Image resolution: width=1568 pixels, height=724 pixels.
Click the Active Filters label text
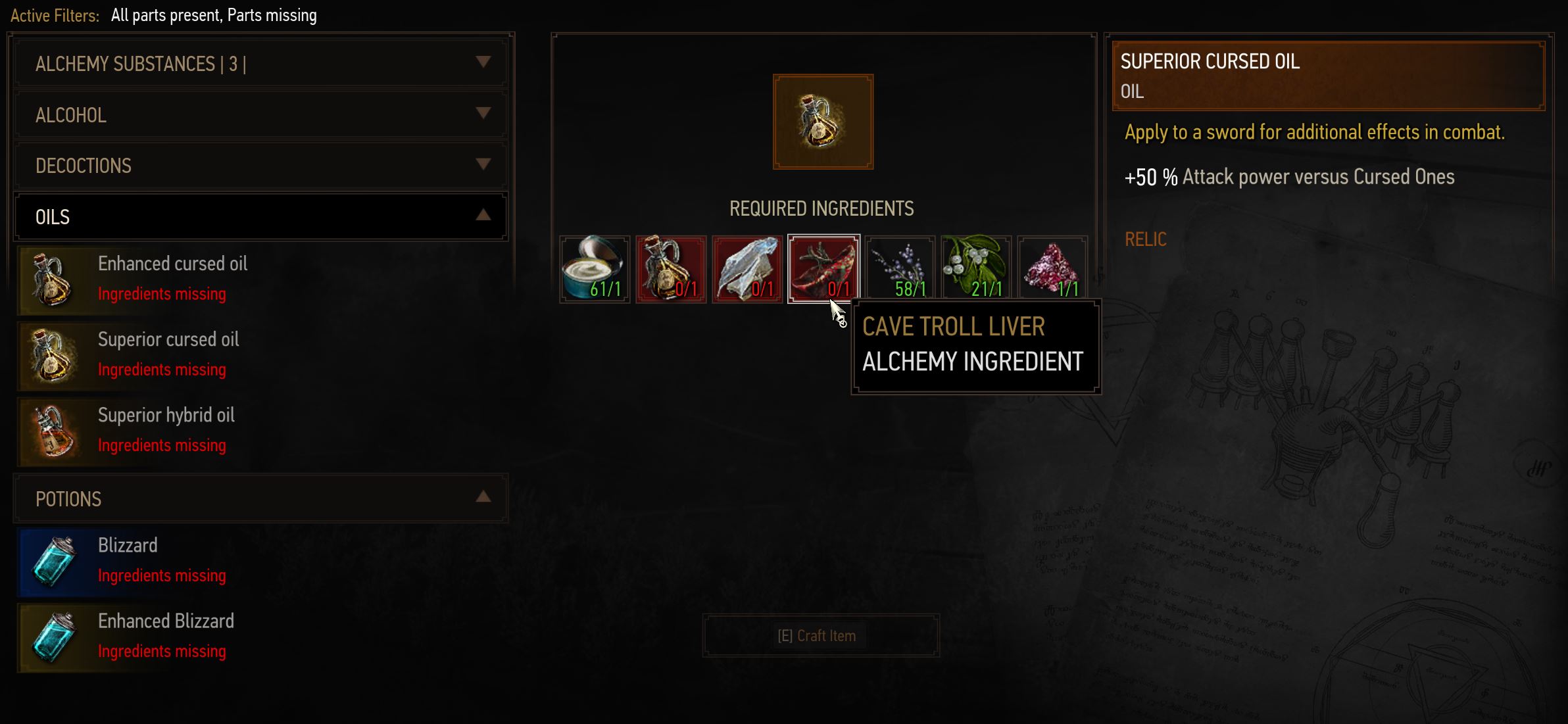coord(55,16)
